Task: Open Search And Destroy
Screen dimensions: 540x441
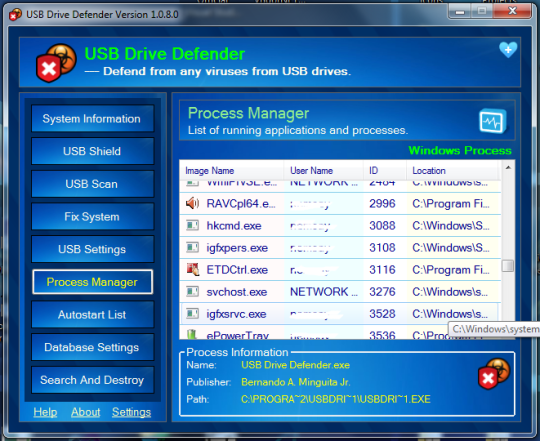Action: click(x=93, y=380)
